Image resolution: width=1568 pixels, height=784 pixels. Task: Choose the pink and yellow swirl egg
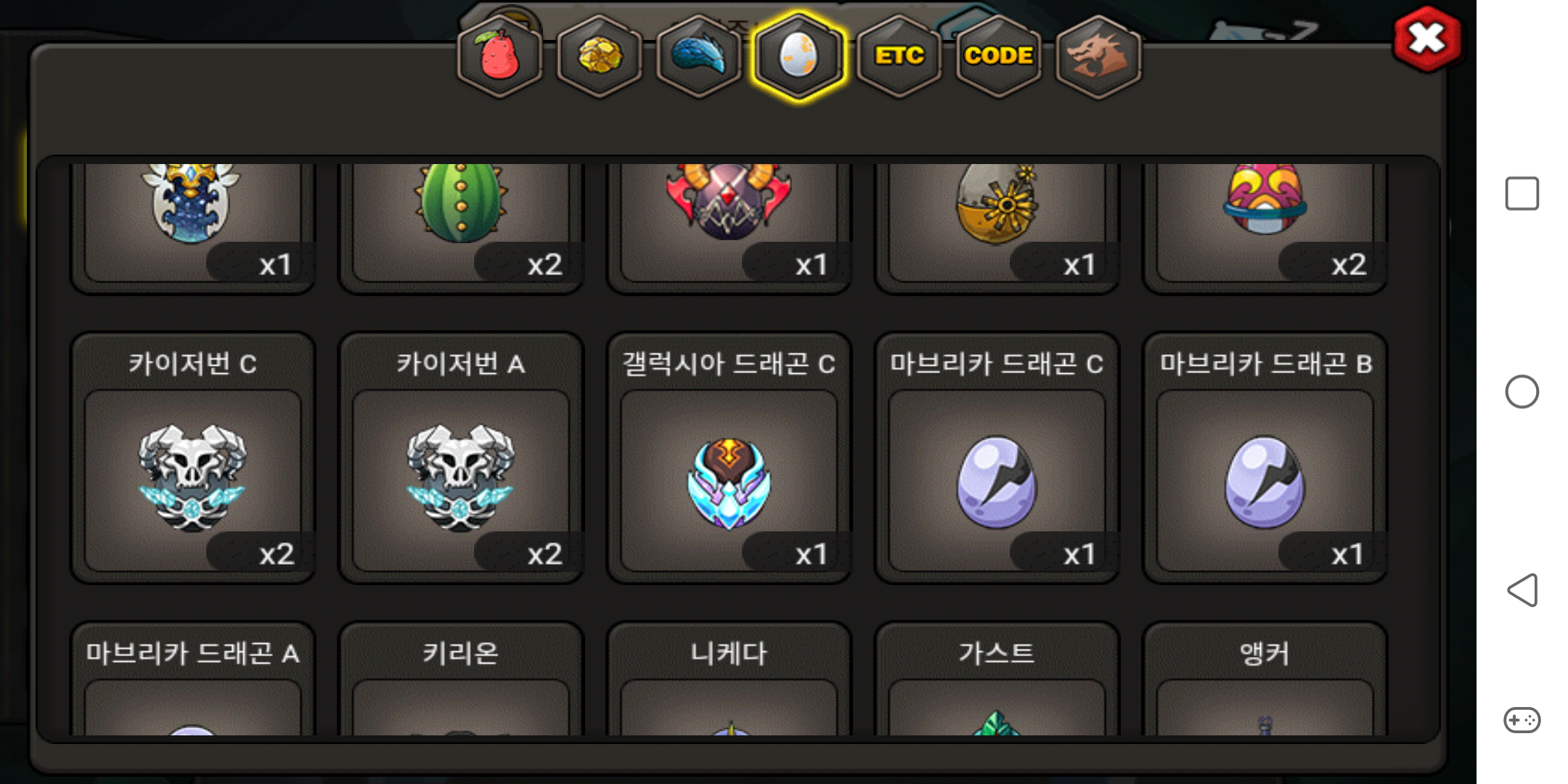tap(1265, 225)
